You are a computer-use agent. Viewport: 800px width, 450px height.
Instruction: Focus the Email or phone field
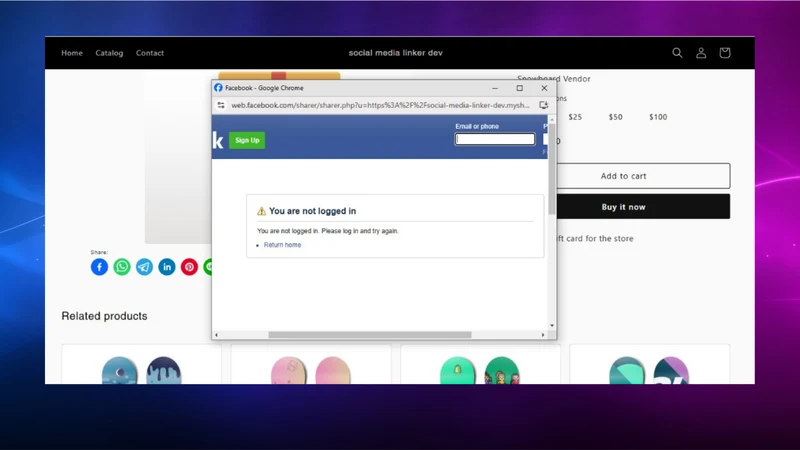pyautogui.click(x=495, y=139)
